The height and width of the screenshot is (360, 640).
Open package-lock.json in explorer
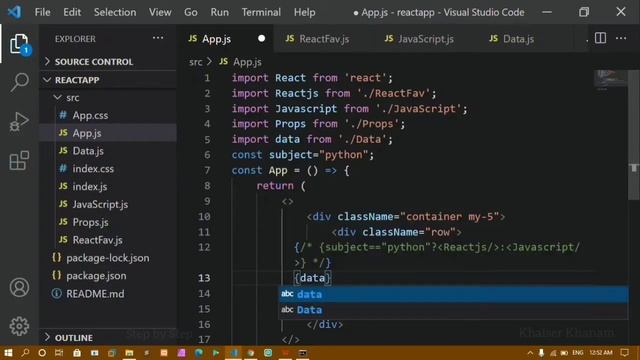(x=108, y=258)
